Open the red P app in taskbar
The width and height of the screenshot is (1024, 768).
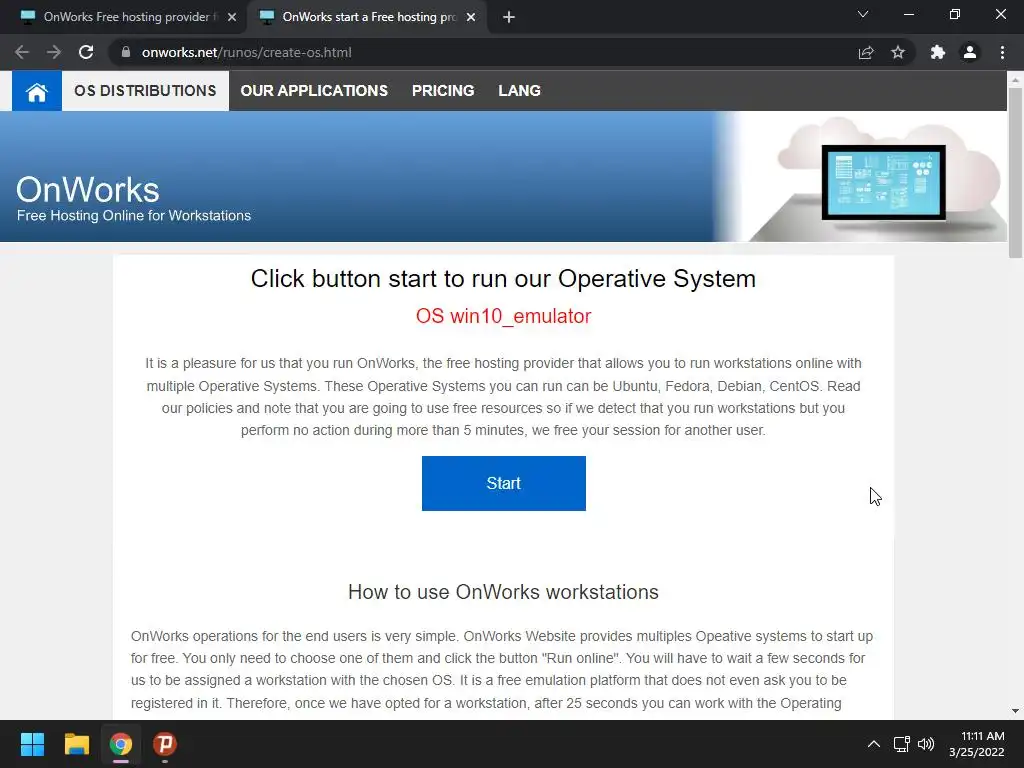pyautogui.click(x=165, y=744)
